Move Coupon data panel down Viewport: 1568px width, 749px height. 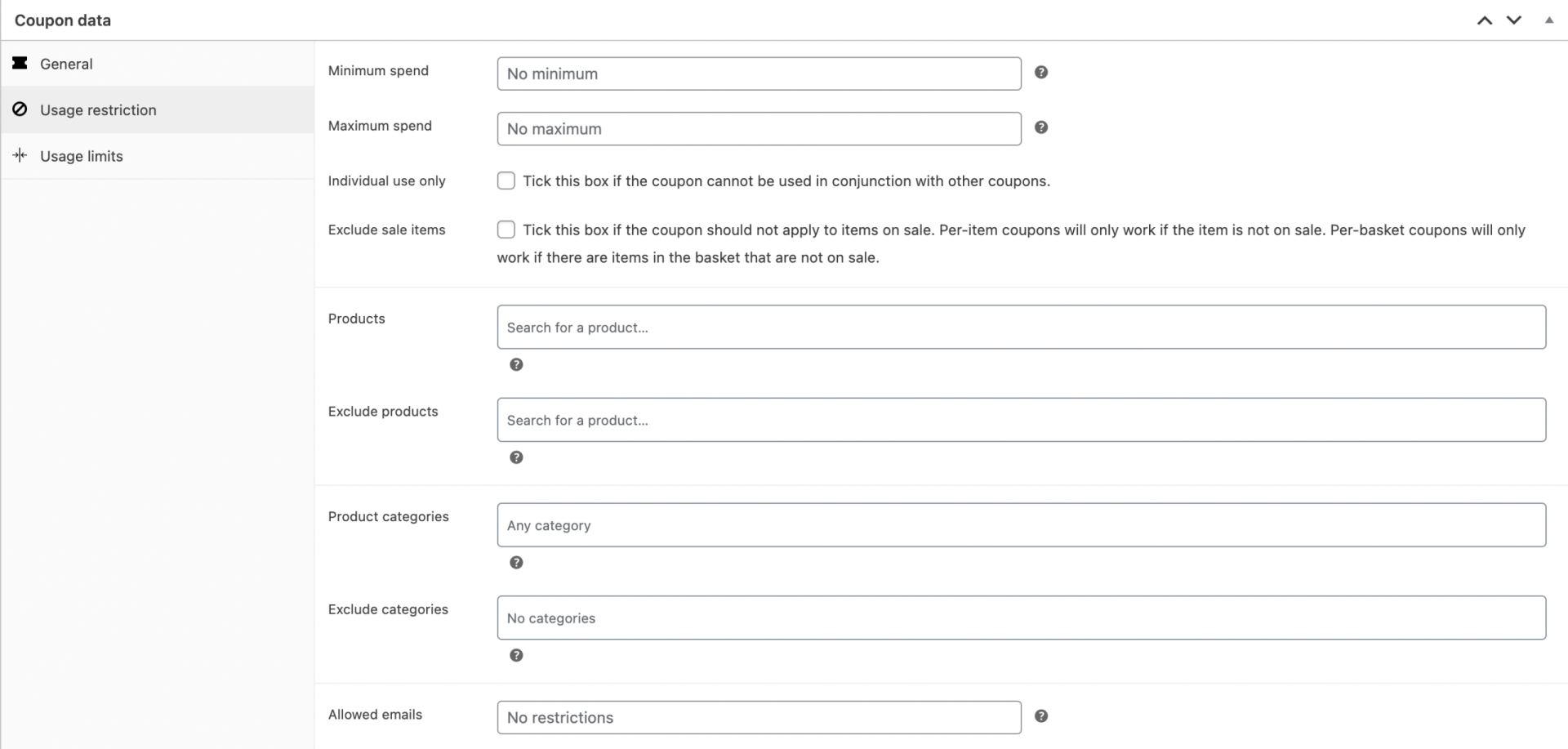click(1514, 20)
